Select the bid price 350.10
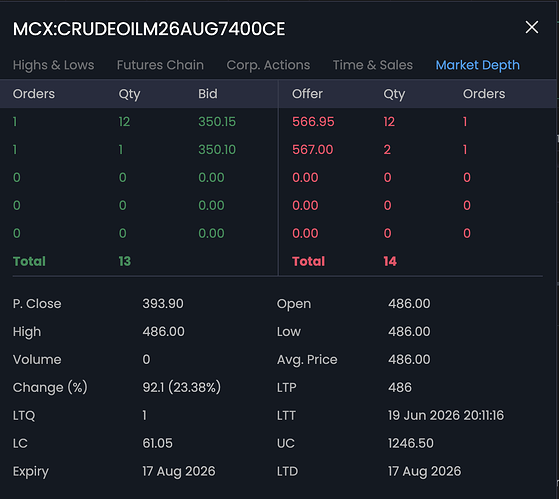Viewport: 559px width, 499px height. click(217, 149)
